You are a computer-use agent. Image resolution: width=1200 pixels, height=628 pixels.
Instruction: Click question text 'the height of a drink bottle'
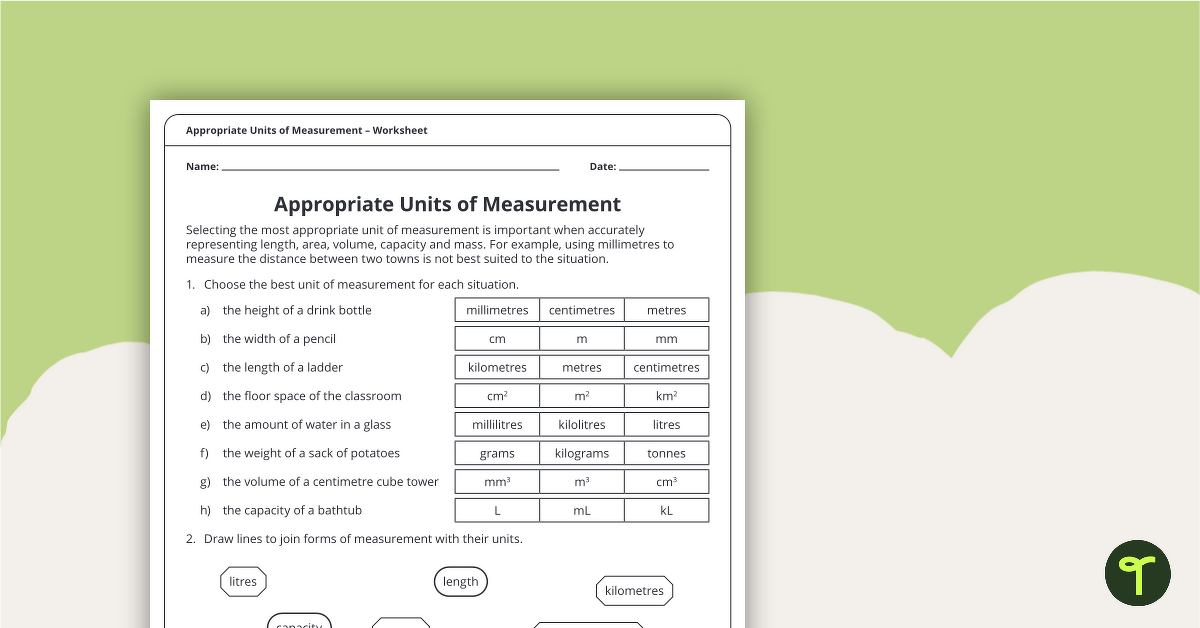coord(297,310)
